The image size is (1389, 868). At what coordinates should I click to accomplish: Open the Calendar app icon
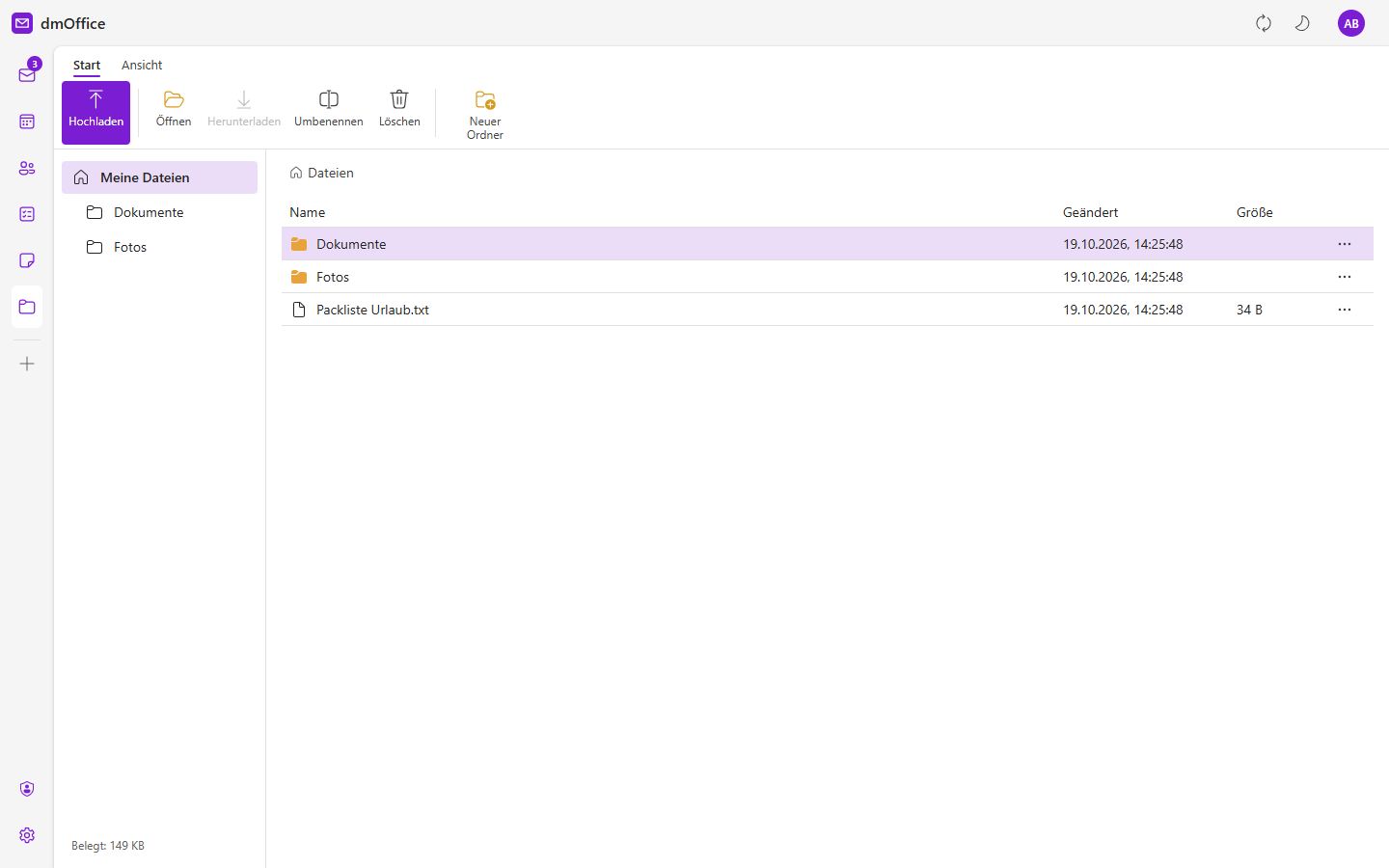click(x=27, y=122)
